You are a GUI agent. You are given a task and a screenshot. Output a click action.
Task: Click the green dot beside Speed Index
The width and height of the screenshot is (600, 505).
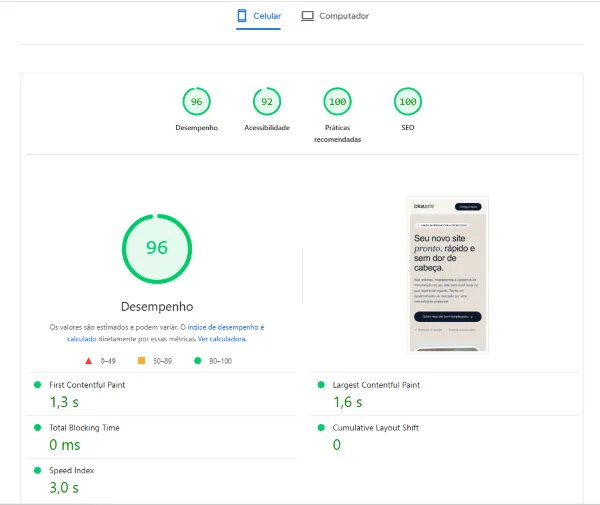[x=38, y=470]
